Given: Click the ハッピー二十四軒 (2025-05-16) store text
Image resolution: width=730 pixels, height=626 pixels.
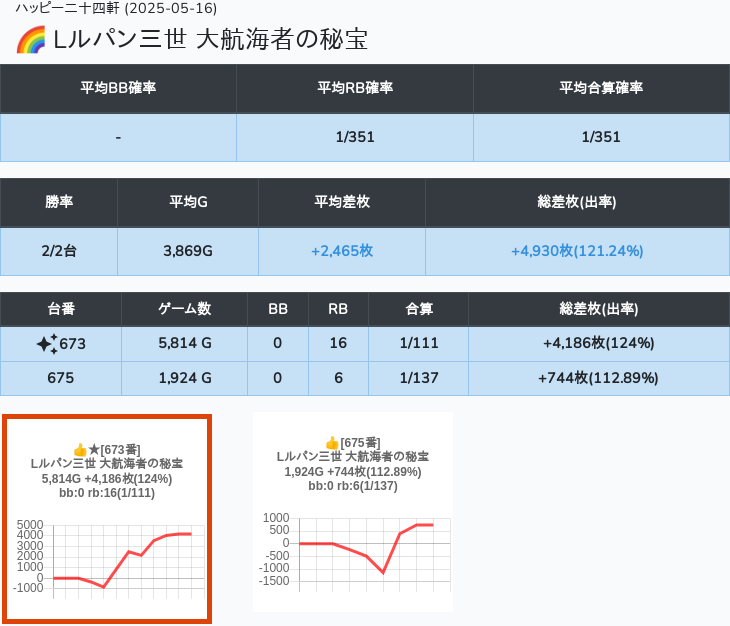Looking at the screenshot, I should pos(116,8).
